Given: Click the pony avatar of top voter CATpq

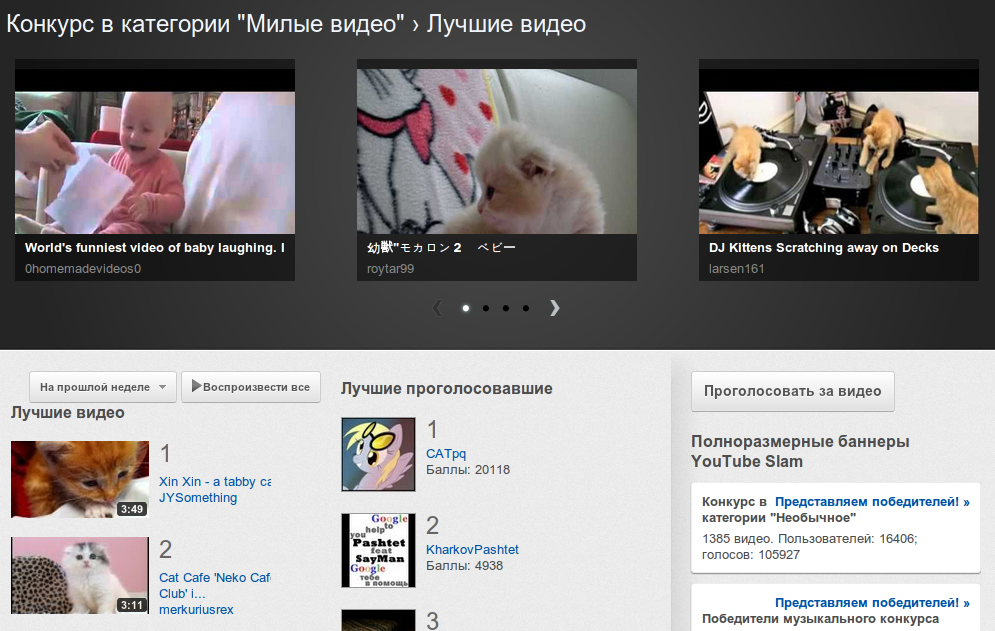Looking at the screenshot, I should tap(378, 454).
